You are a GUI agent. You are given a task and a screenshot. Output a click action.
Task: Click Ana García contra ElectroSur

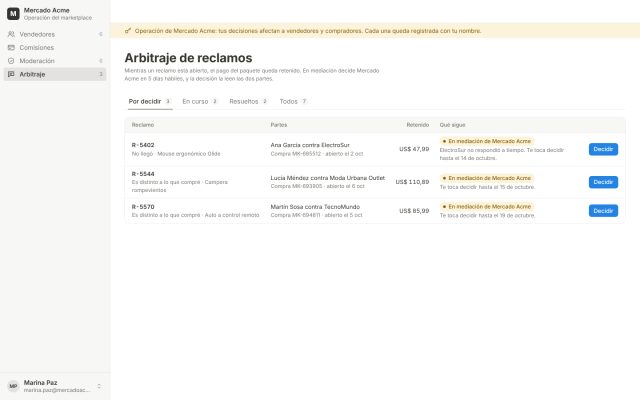[310, 145]
